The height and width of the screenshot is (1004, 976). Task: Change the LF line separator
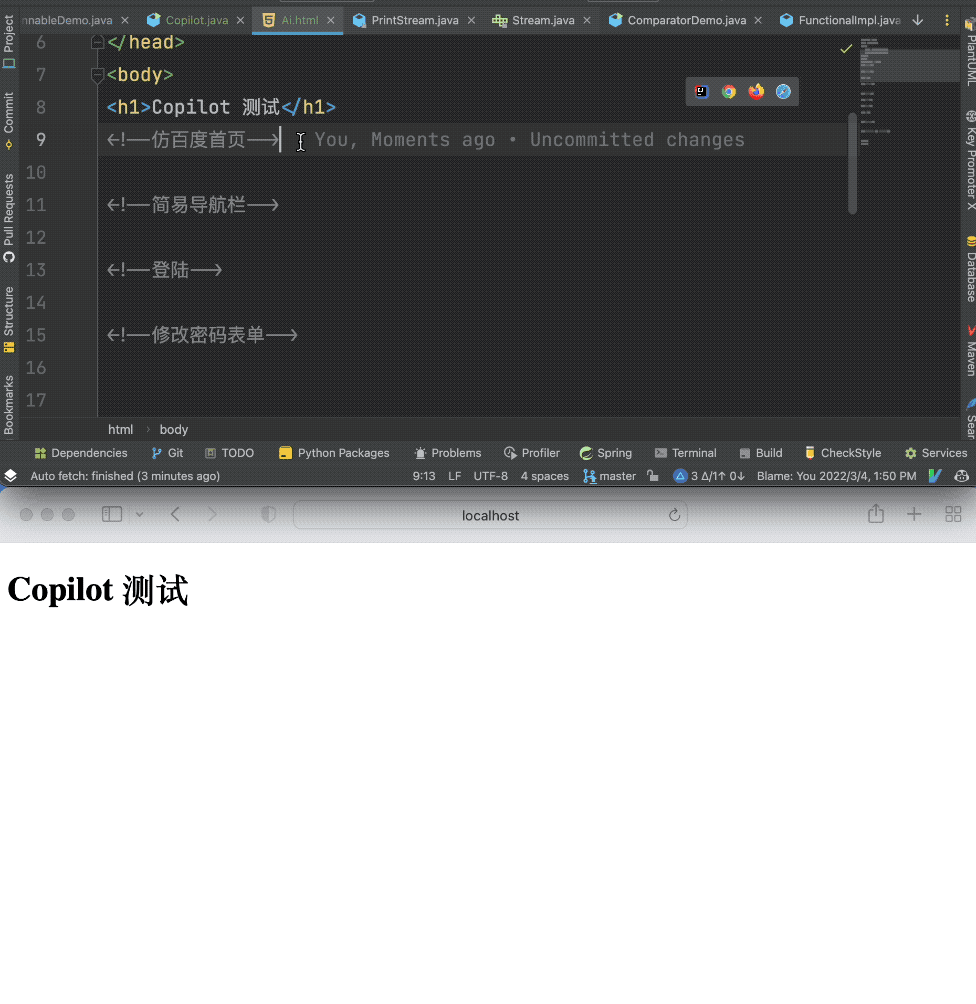point(455,476)
